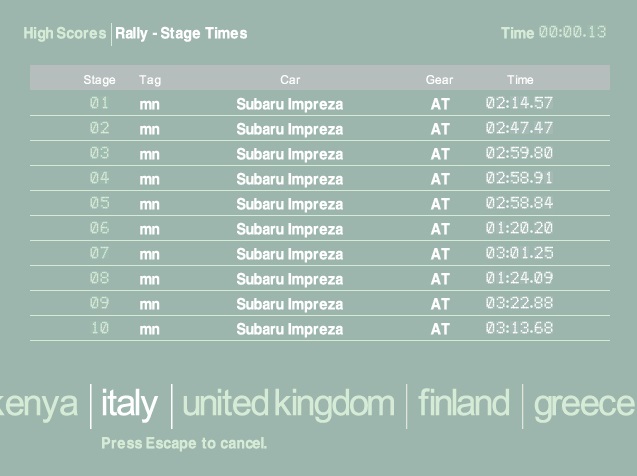Click the Rally - Stage Times title

tap(181, 33)
